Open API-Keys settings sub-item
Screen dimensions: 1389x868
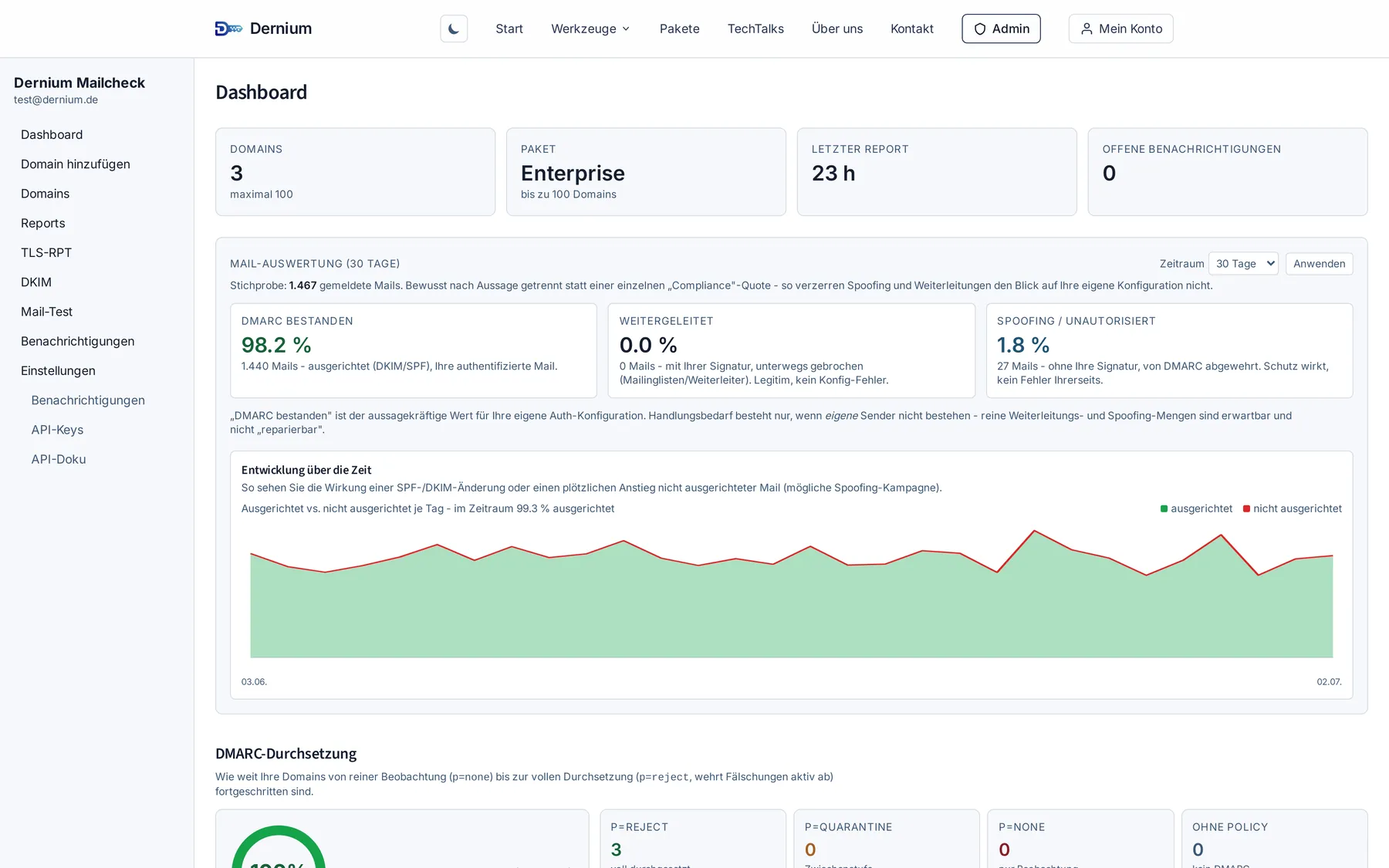pyautogui.click(x=57, y=430)
